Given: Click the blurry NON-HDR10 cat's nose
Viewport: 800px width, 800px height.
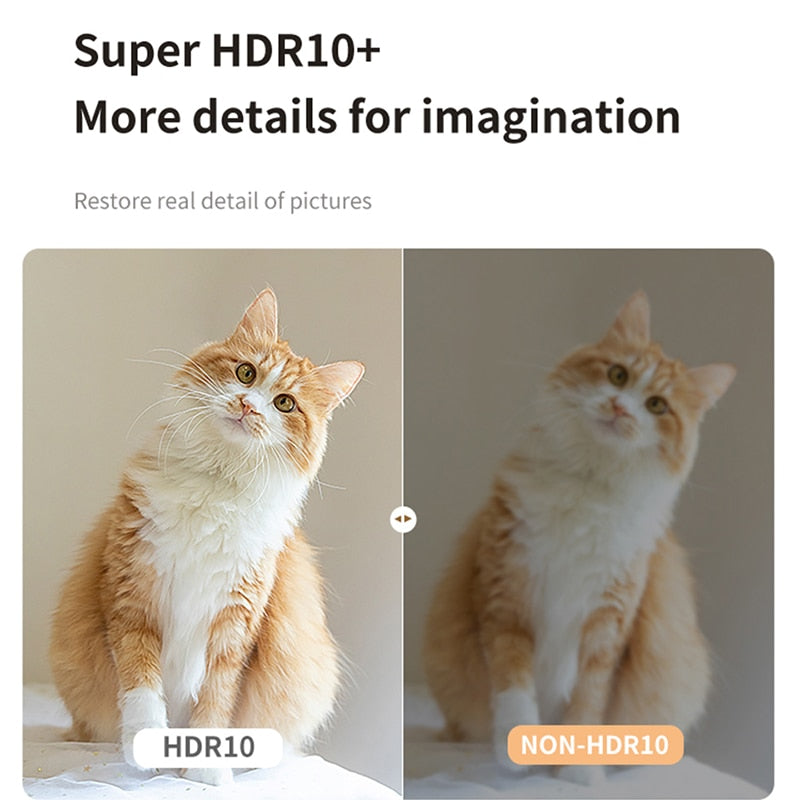Looking at the screenshot, I should click(617, 408).
